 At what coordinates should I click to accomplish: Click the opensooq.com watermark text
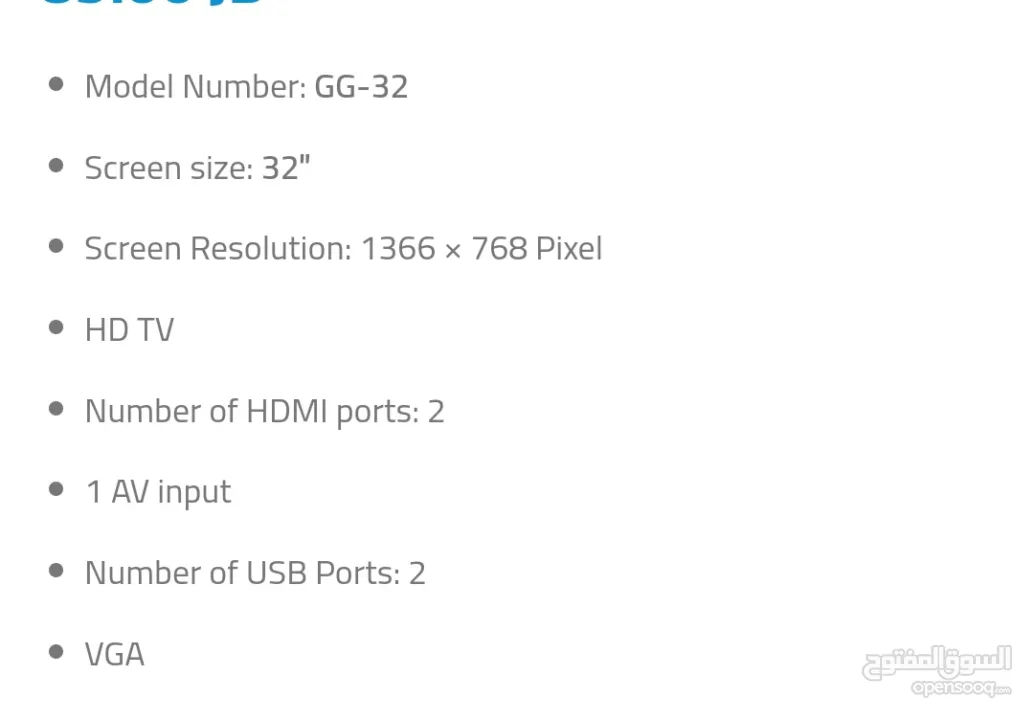click(960, 689)
